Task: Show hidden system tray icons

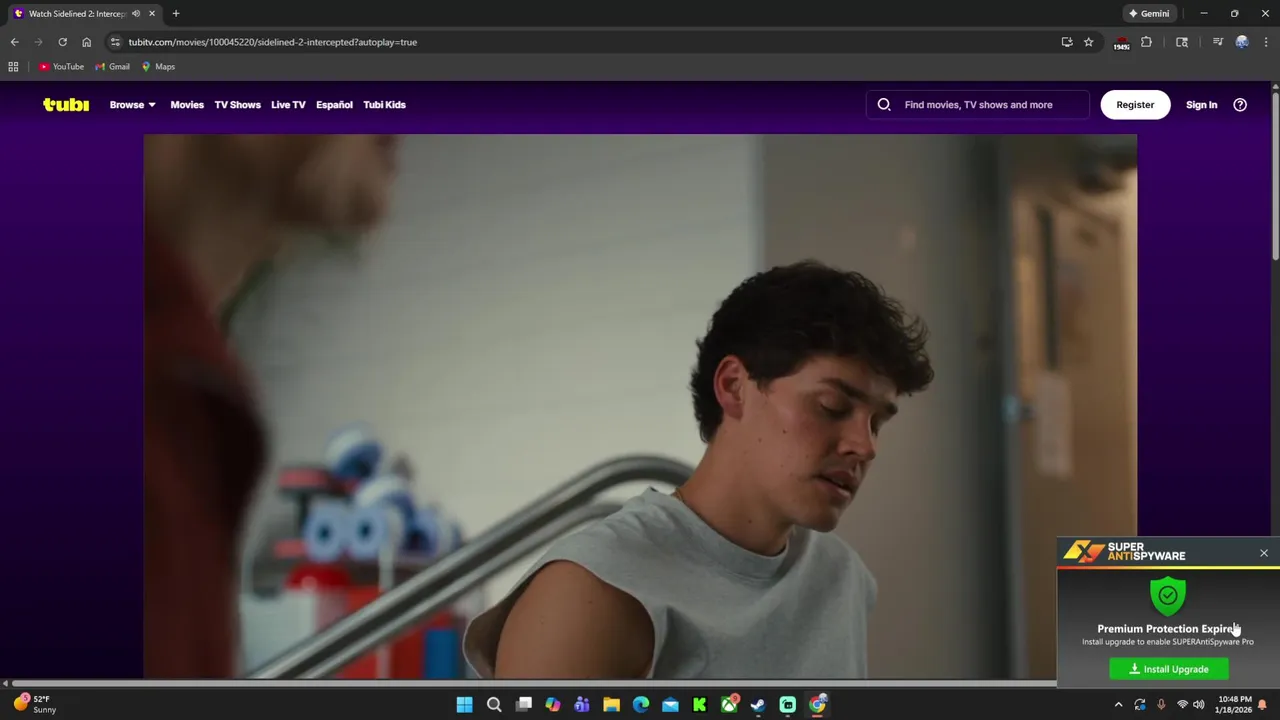Action: (x=1118, y=705)
